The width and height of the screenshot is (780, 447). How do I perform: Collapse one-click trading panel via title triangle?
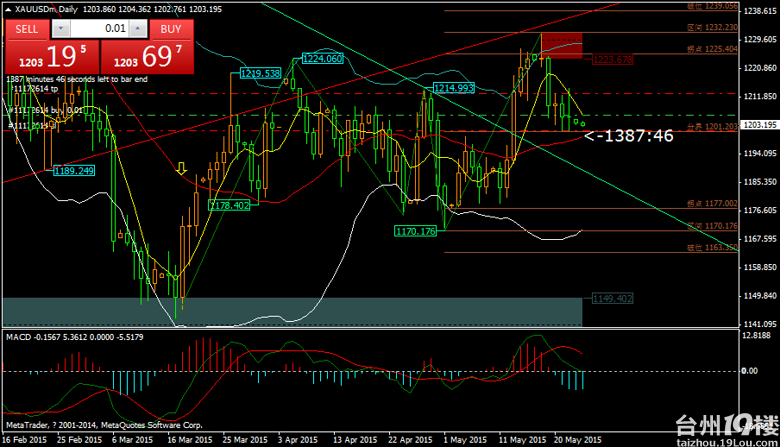coord(7,8)
